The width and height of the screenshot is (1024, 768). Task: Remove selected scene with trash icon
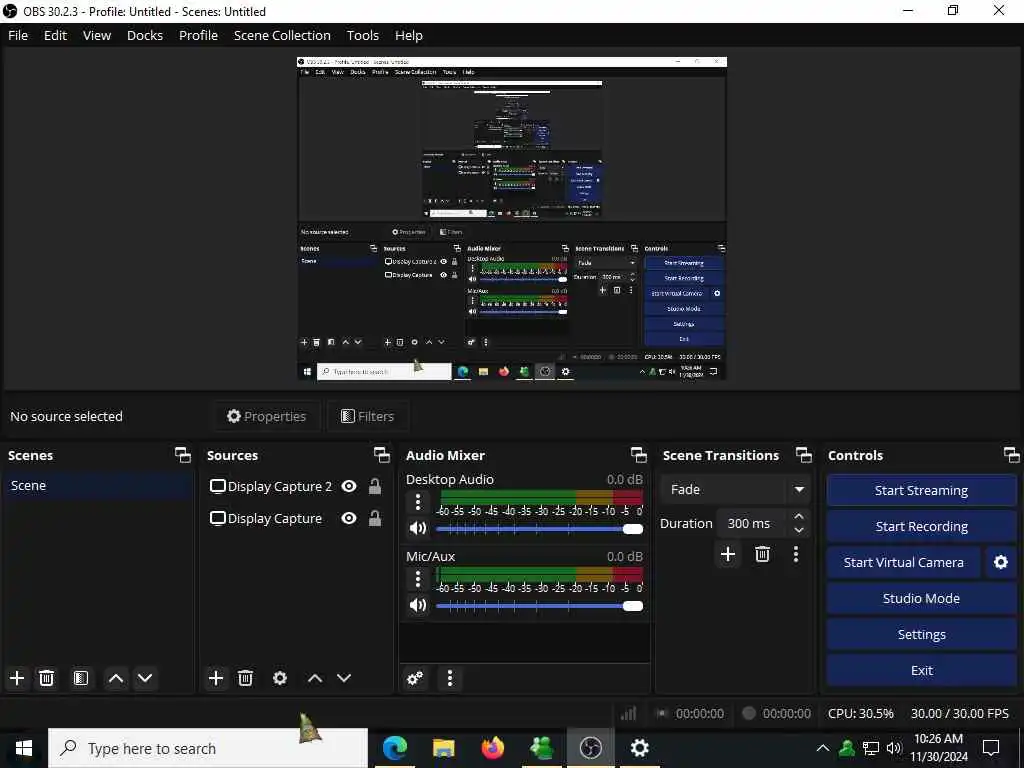(x=46, y=678)
